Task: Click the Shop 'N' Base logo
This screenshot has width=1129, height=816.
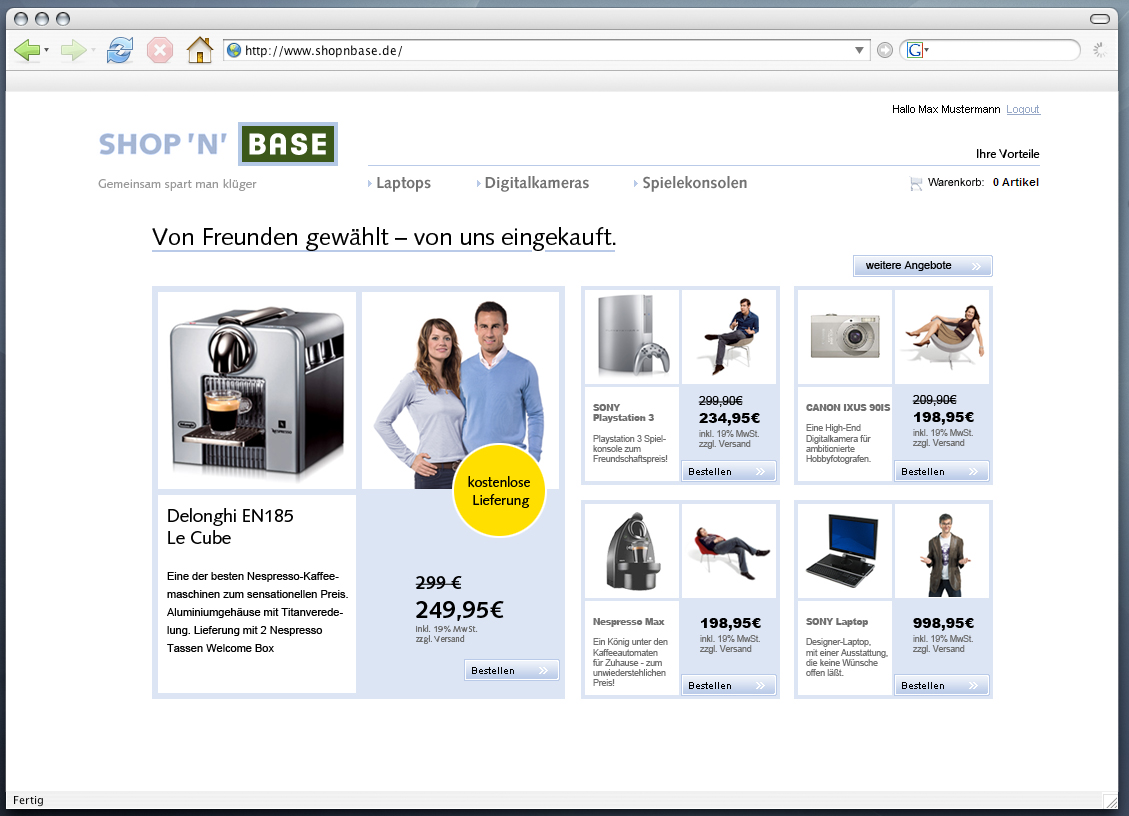Action: tap(218, 144)
